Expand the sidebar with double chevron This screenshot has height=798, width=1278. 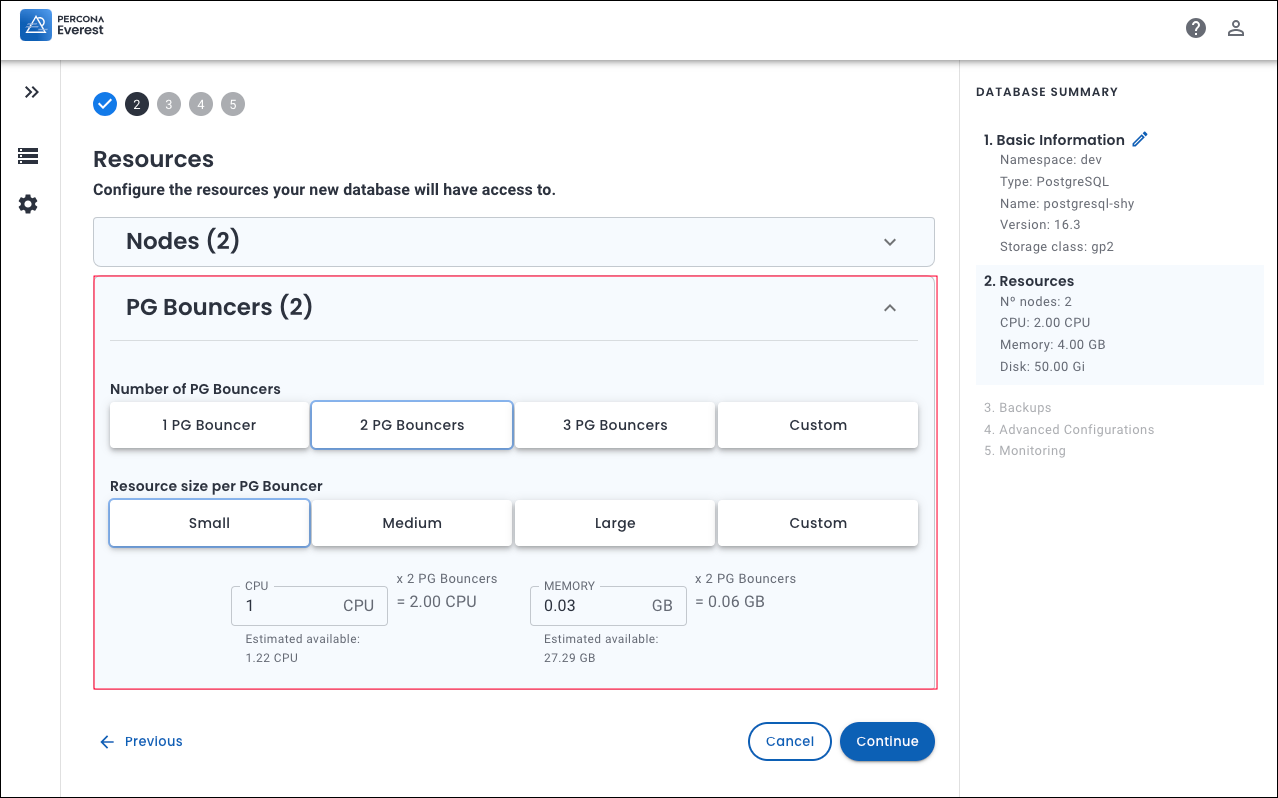pyautogui.click(x=32, y=92)
